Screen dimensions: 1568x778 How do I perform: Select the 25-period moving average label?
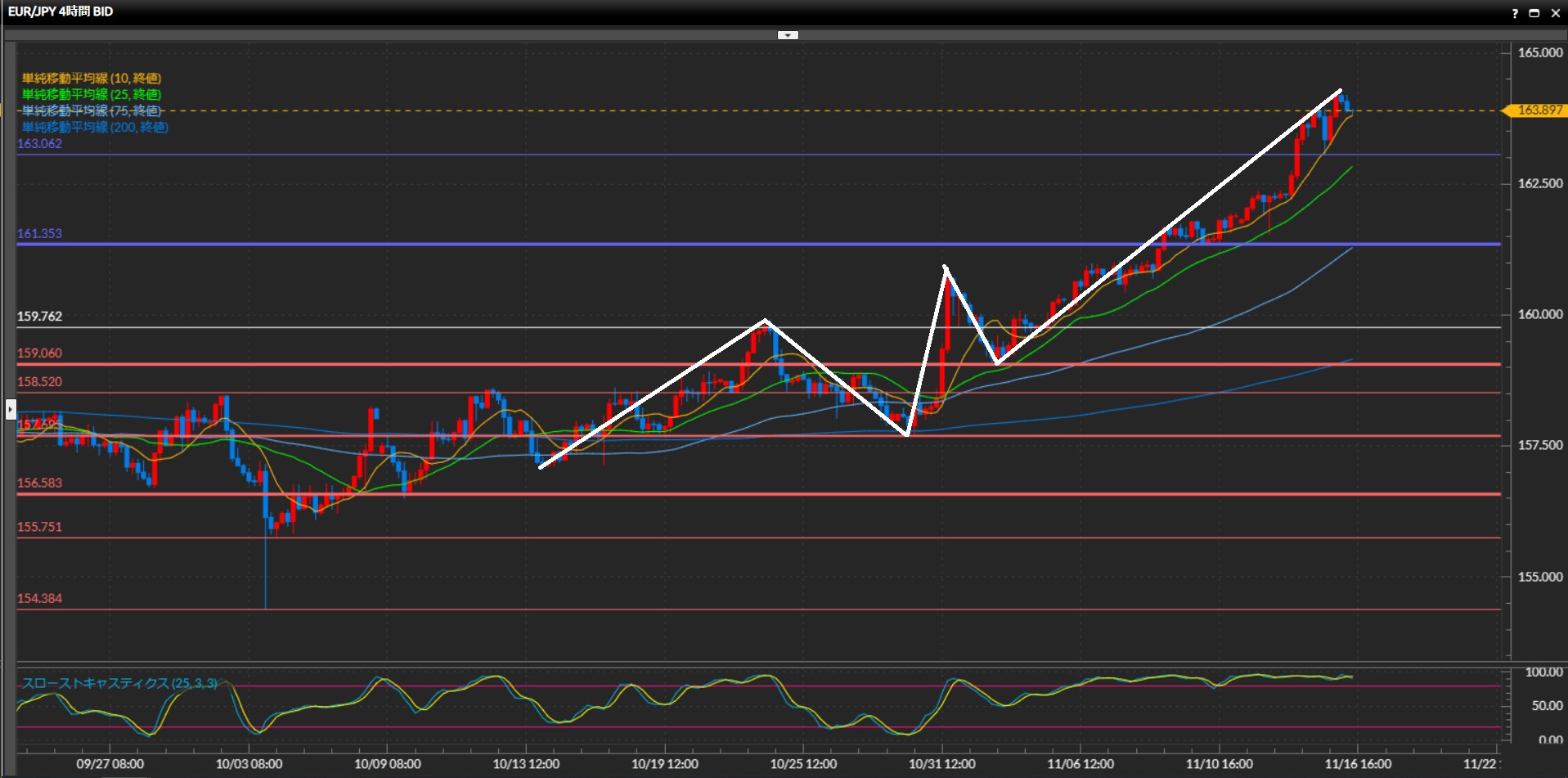click(92, 95)
